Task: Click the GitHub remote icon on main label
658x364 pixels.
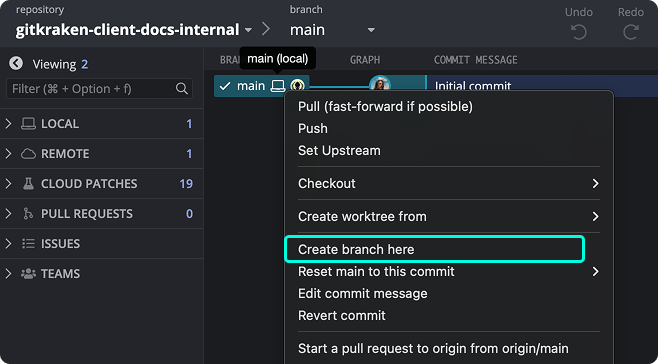Action: pos(297,86)
